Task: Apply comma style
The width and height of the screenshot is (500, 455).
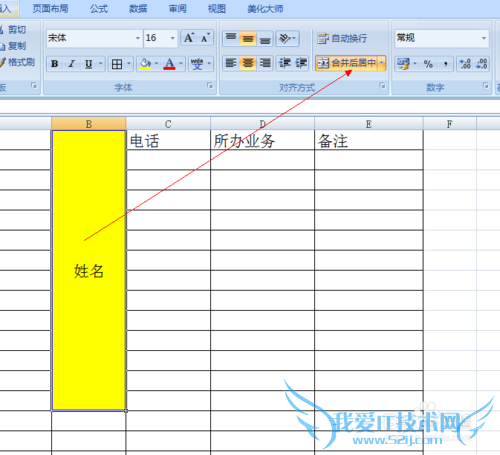Action: click(x=445, y=64)
